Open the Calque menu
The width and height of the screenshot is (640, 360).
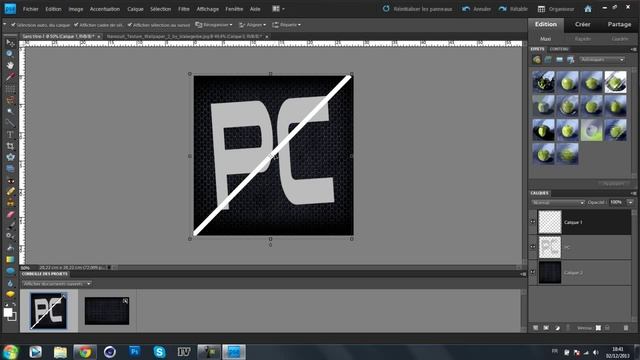pyautogui.click(x=135, y=9)
